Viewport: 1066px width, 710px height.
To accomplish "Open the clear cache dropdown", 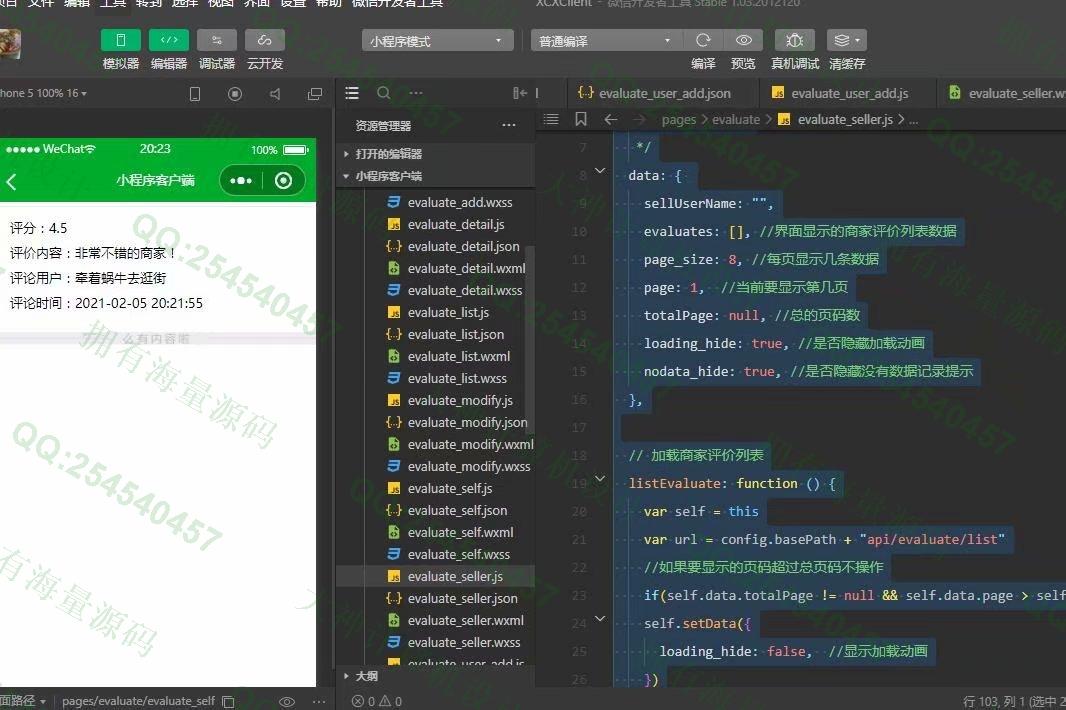I will tap(846, 41).
